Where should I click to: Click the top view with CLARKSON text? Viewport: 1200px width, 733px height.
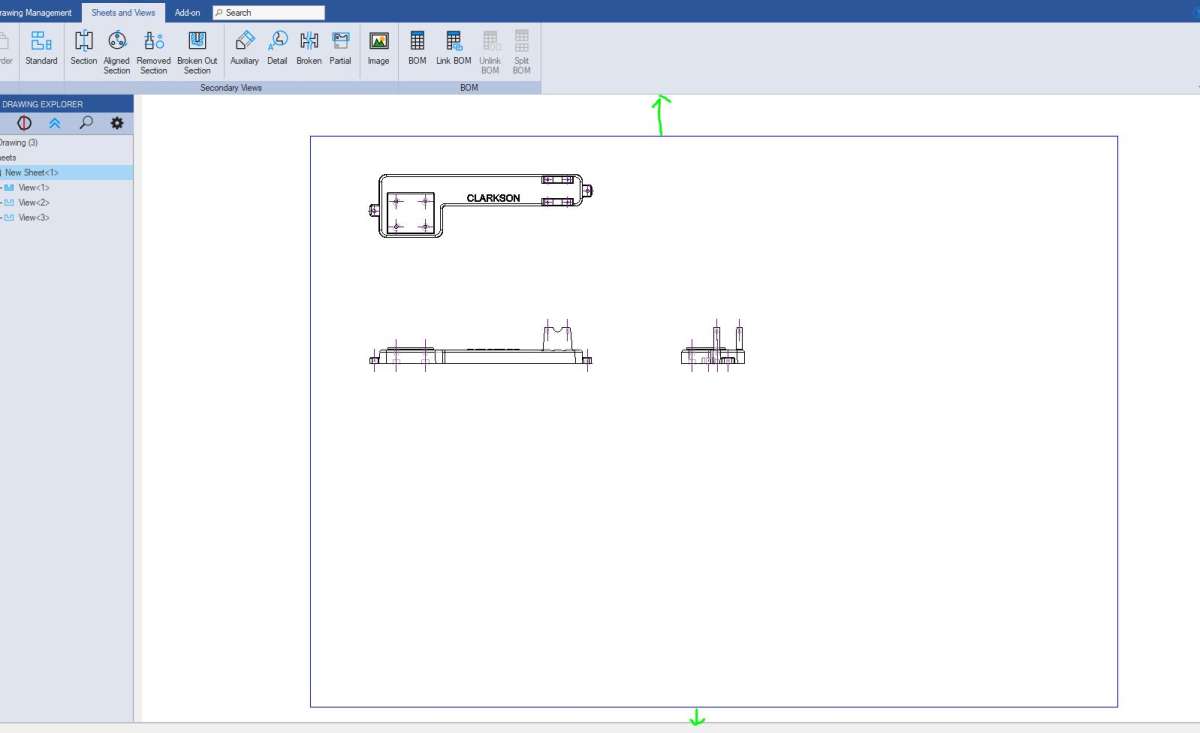click(482, 206)
